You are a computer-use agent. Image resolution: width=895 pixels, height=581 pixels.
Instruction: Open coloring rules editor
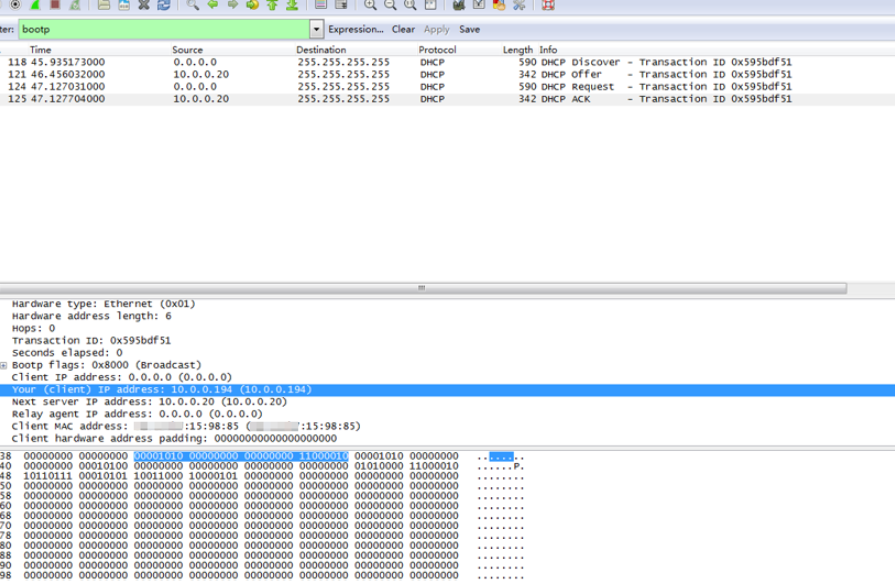[499, 5]
